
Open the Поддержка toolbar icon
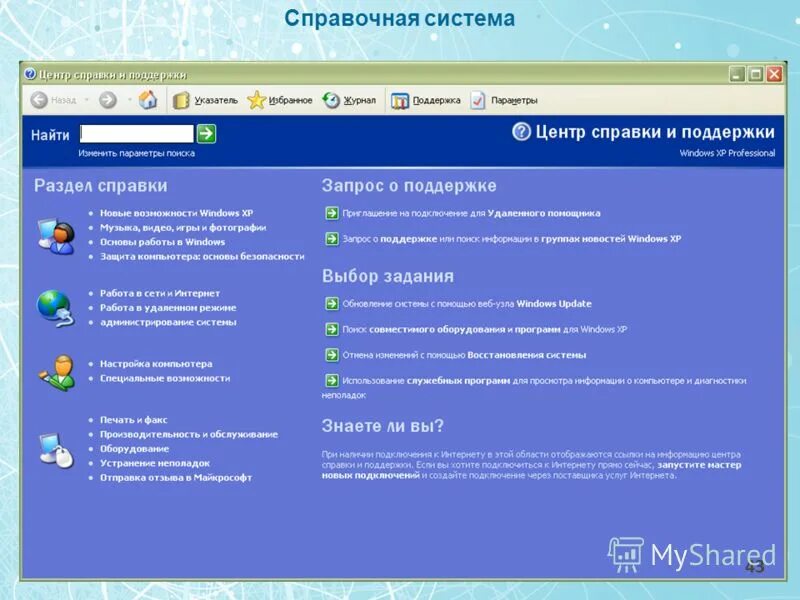[x=400, y=101]
